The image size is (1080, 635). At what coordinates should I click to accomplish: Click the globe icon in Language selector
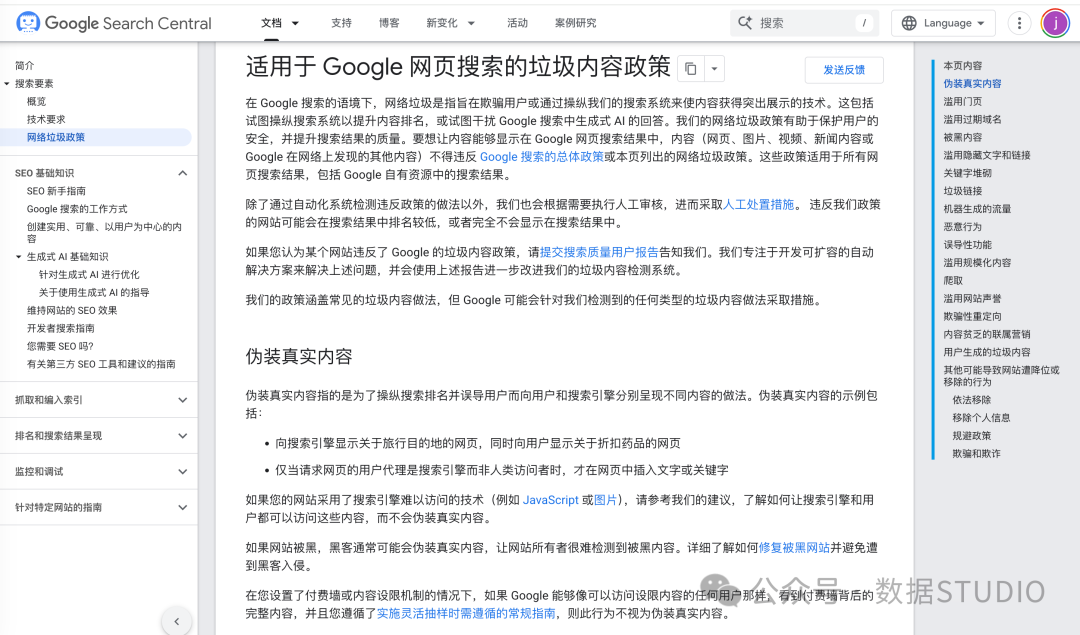(909, 23)
